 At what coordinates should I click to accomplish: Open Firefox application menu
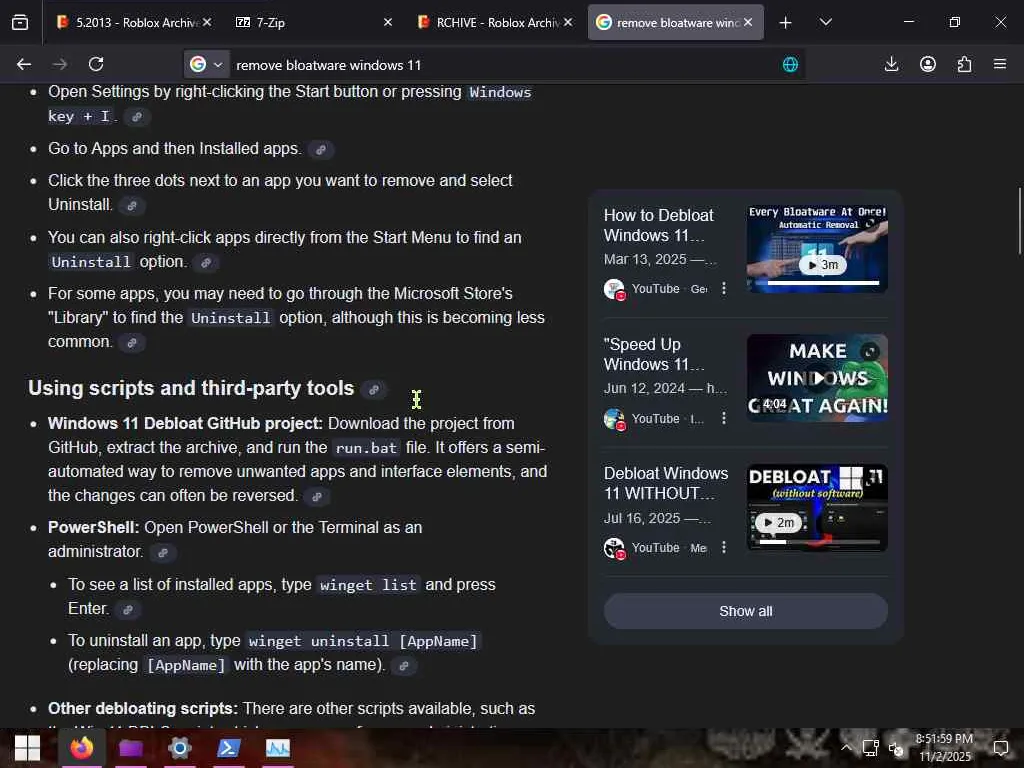(x=1000, y=64)
